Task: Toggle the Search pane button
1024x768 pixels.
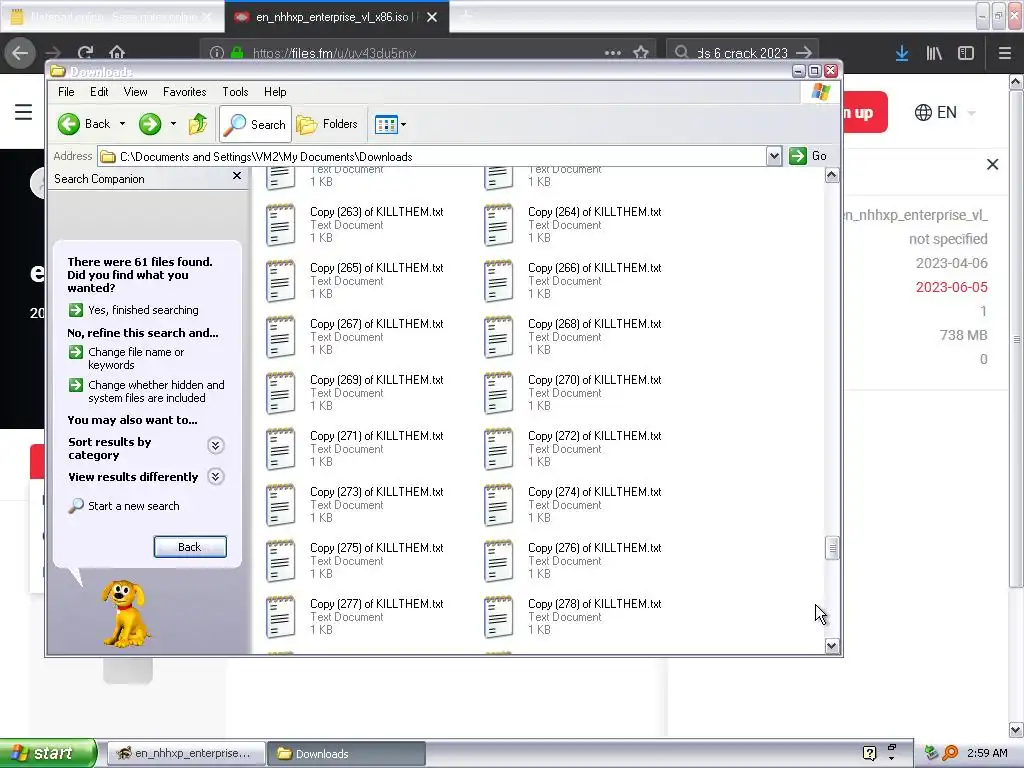Action: tap(255, 124)
